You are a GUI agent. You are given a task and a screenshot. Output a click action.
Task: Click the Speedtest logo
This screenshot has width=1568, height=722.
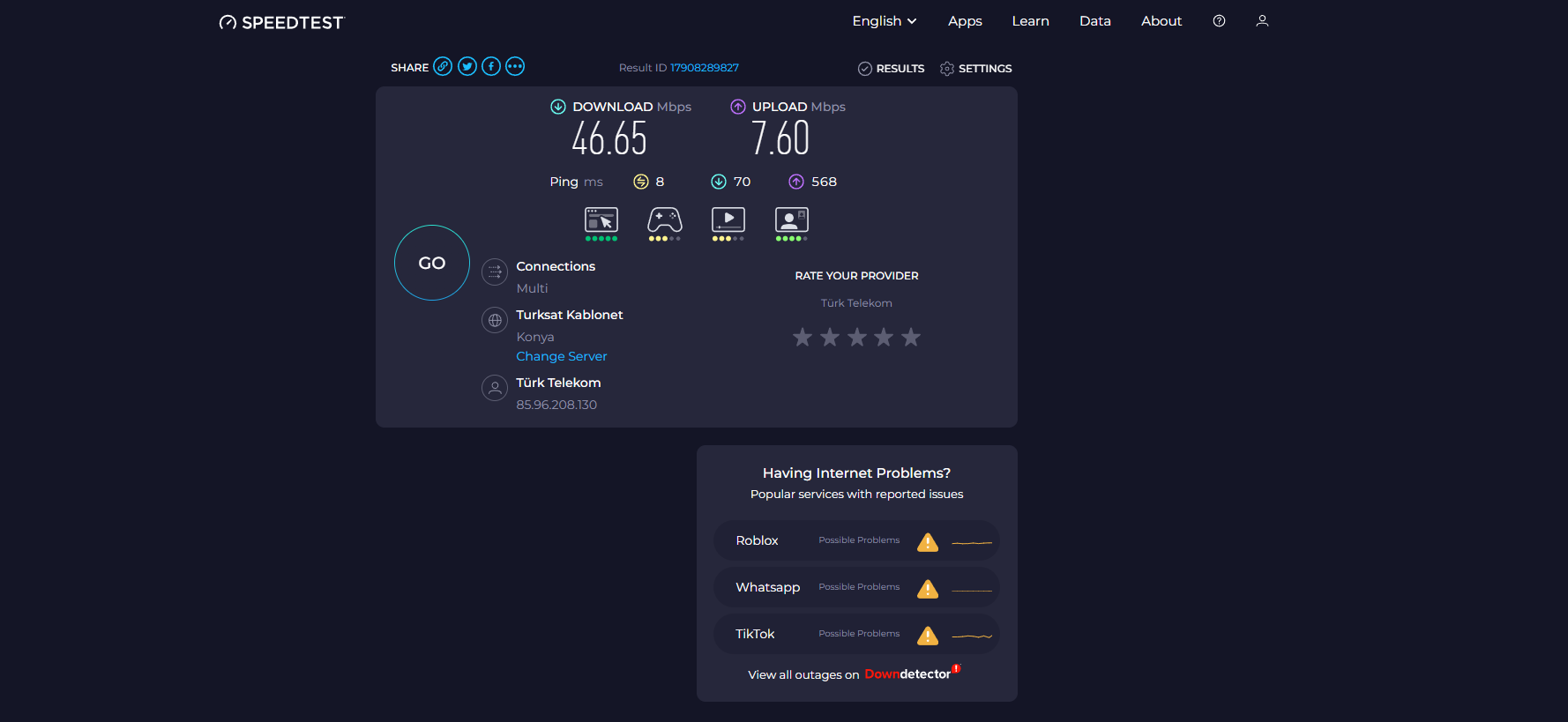point(281,22)
